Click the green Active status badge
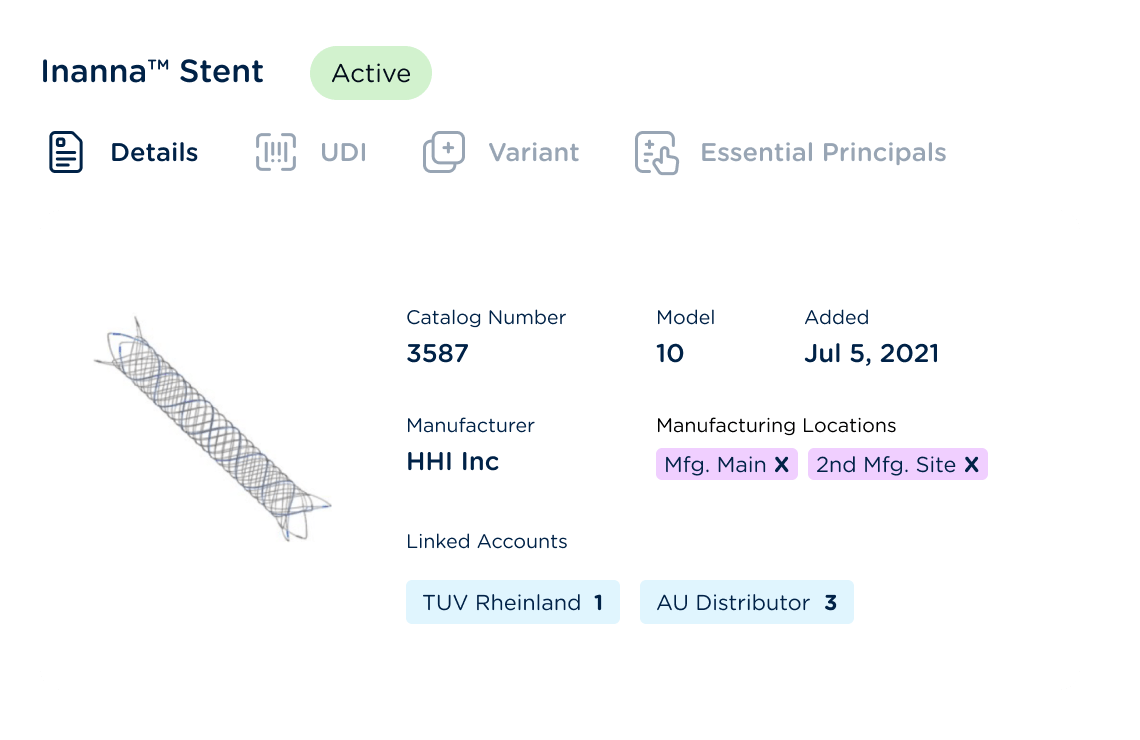 371,73
